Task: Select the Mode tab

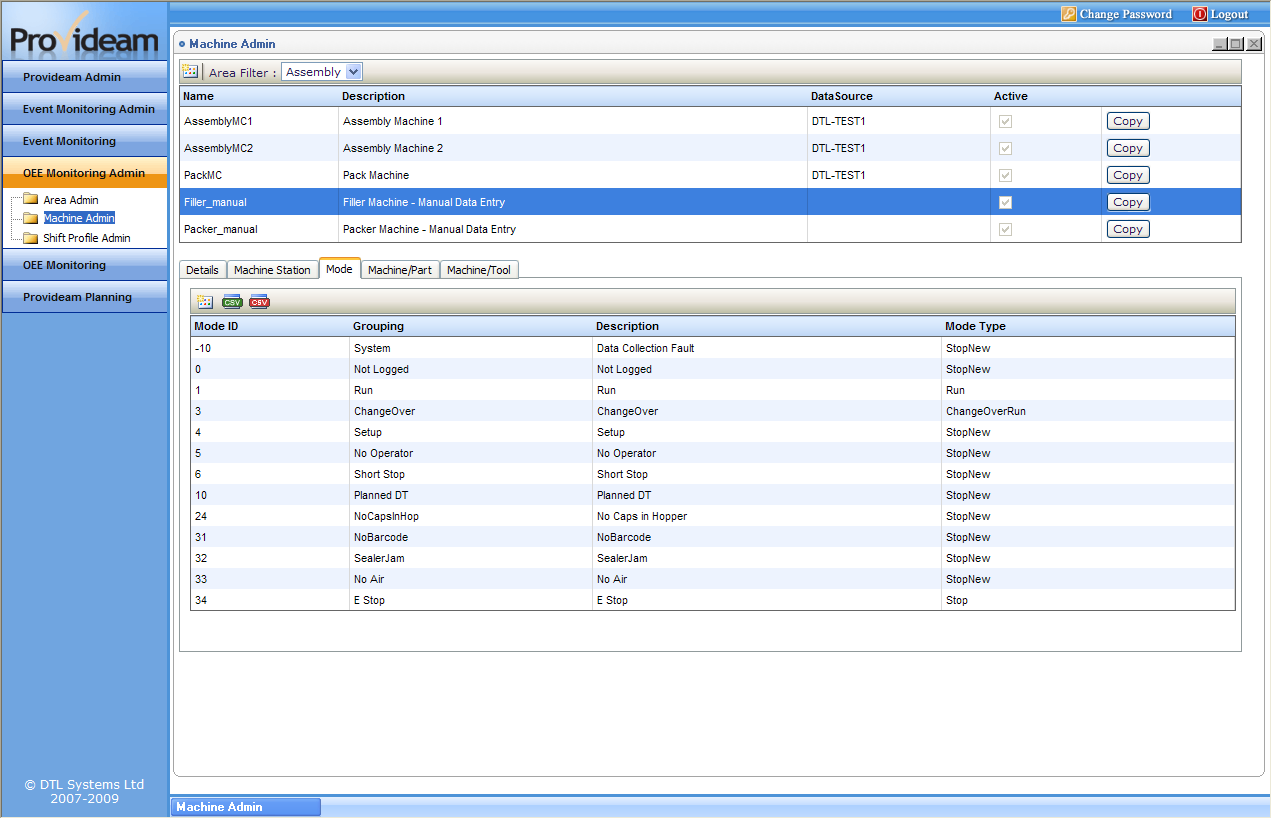Action: 340,269
